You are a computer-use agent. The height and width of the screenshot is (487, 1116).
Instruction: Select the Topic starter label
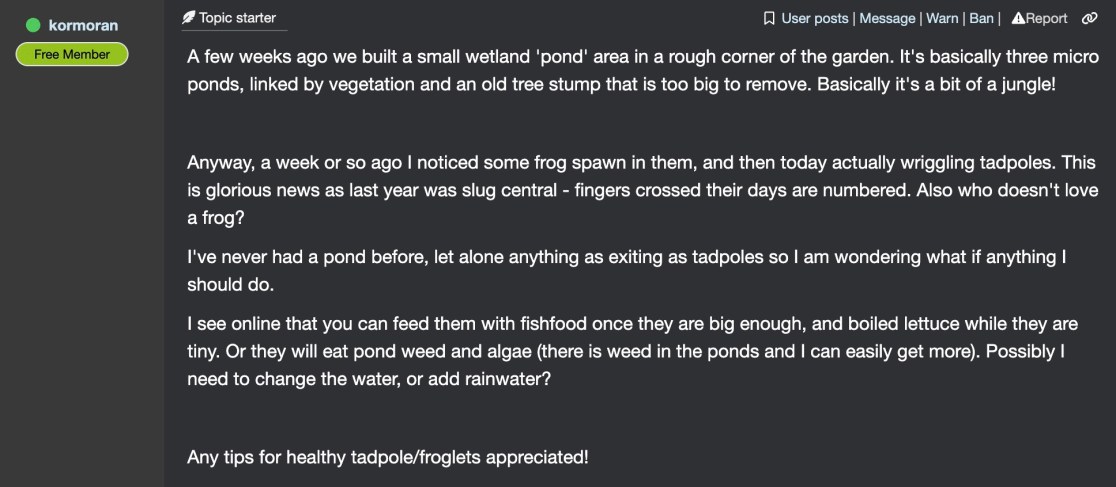coord(237,17)
